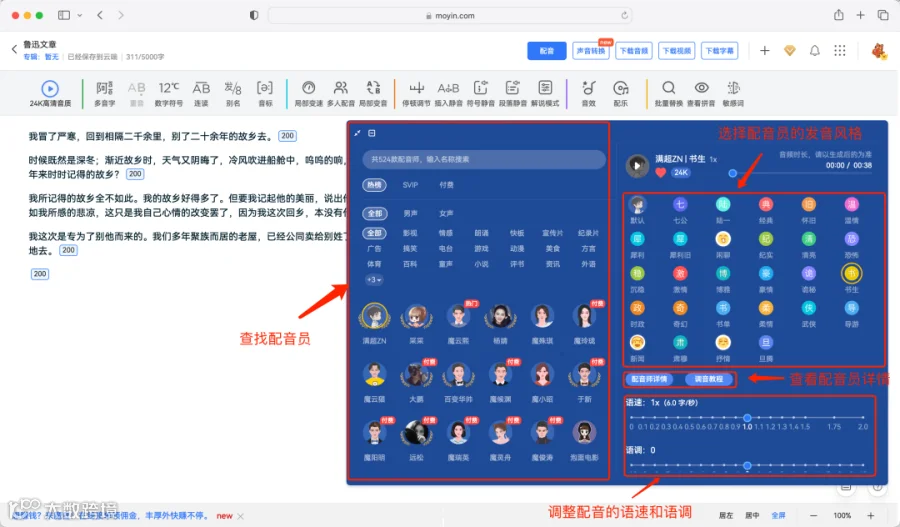The width and height of the screenshot is (900, 527).
Task: Select the 方言 category filter
Action: (588, 249)
